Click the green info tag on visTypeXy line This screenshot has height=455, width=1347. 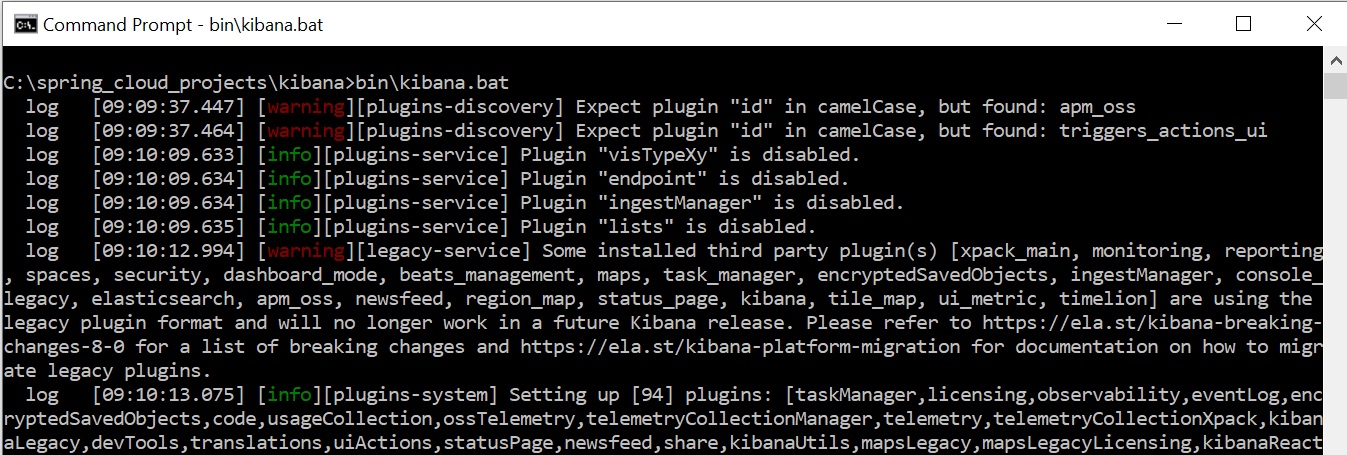tap(288, 154)
